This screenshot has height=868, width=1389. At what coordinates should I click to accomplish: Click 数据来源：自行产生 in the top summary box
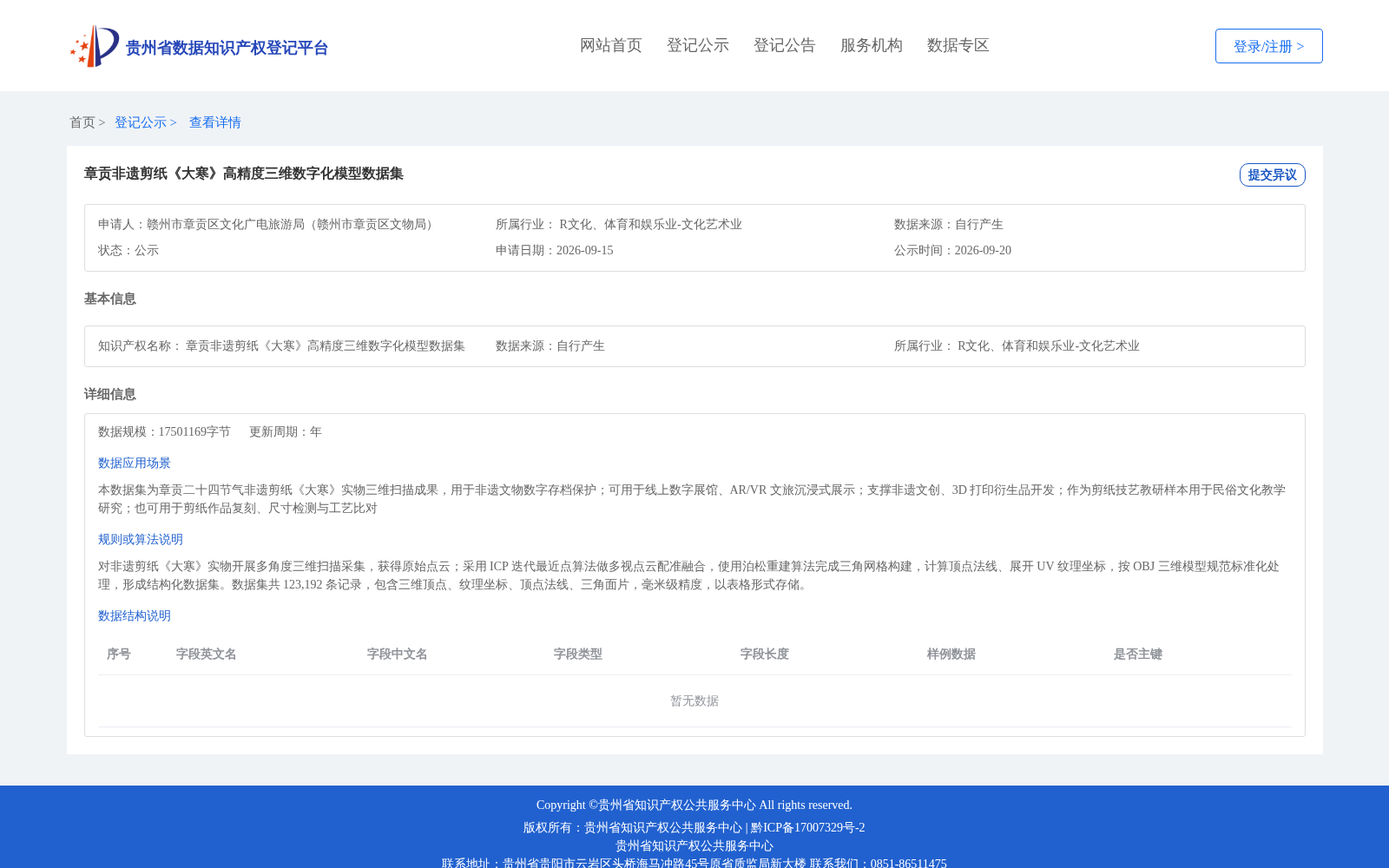[949, 224]
